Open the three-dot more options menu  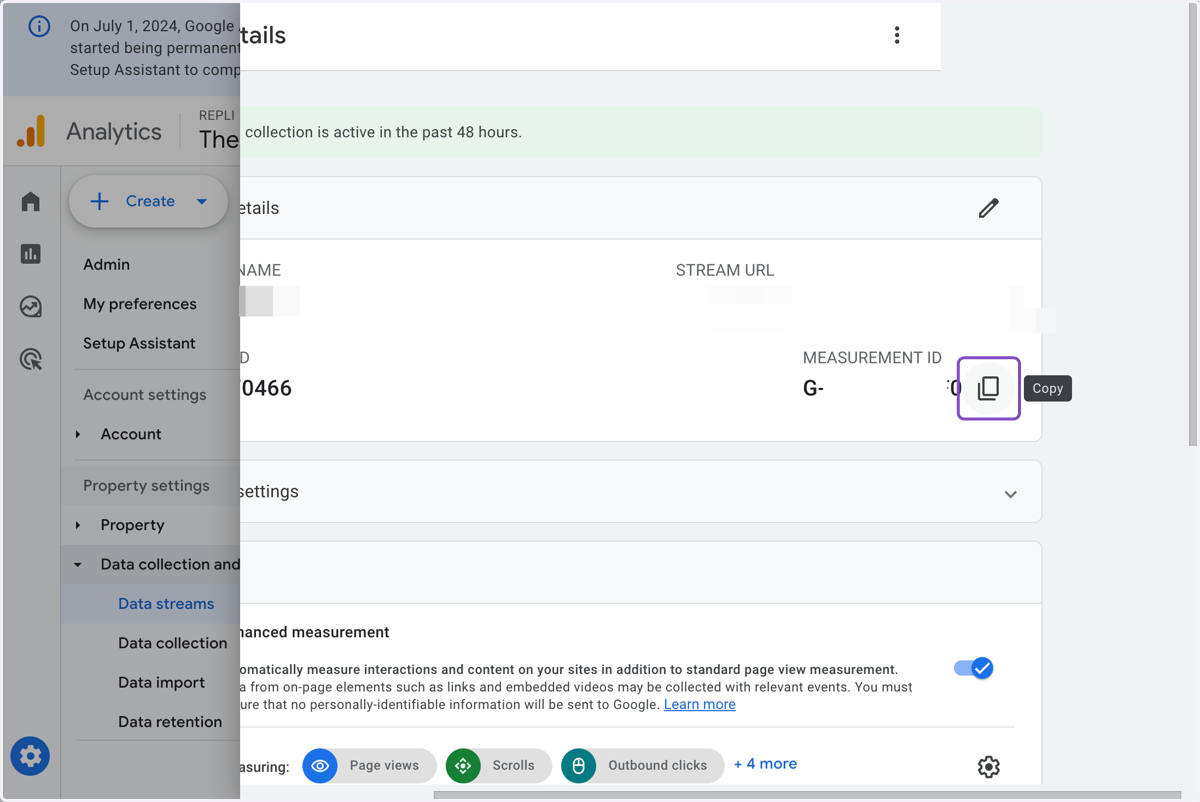(x=897, y=35)
